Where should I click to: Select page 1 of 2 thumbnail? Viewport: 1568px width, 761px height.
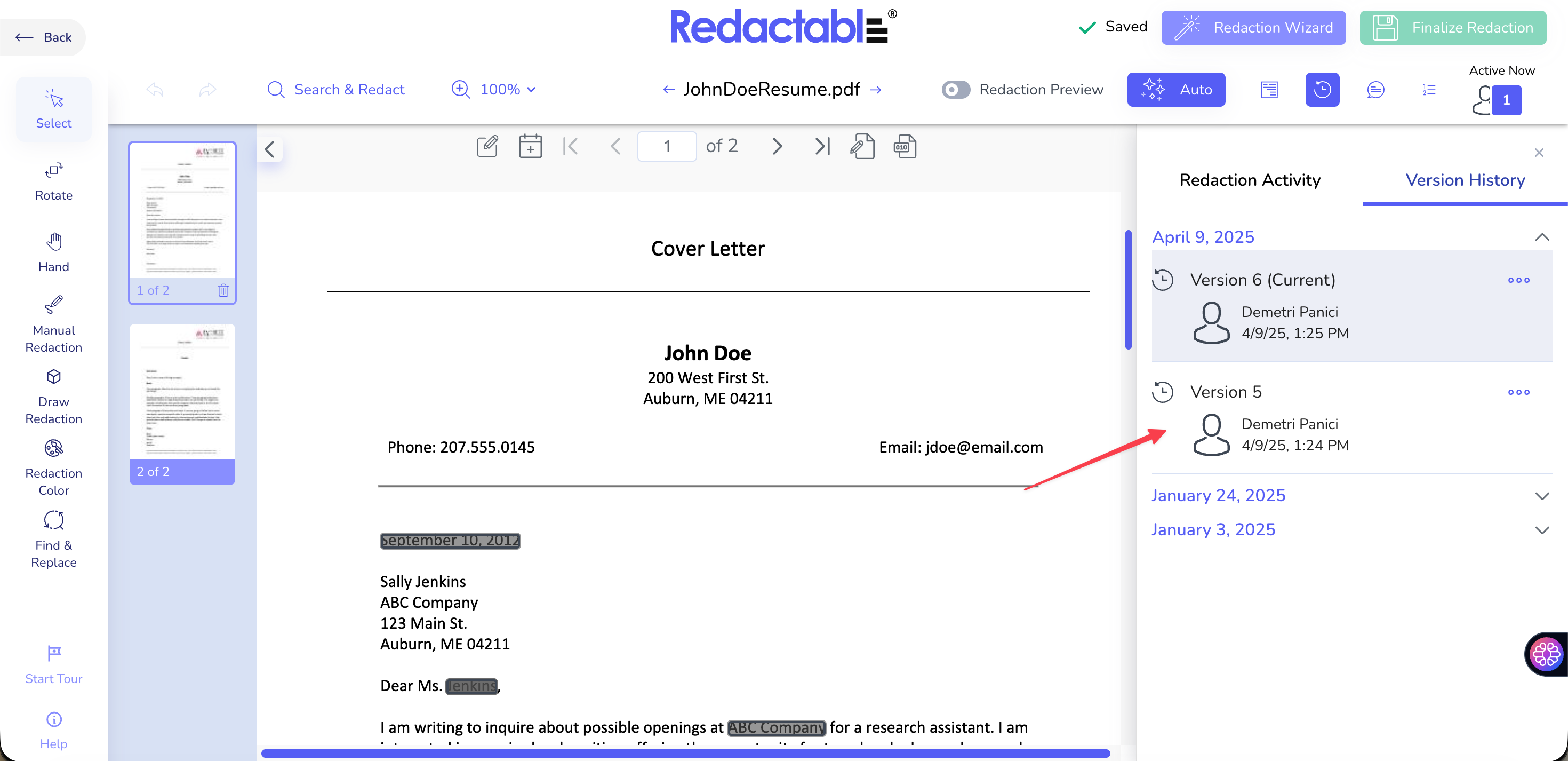[x=182, y=223]
